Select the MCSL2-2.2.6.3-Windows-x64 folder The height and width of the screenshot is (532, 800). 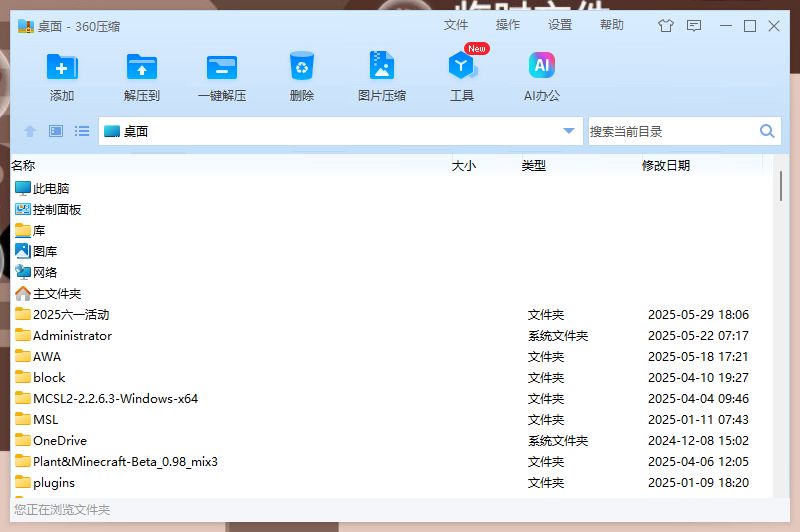[115, 398]
